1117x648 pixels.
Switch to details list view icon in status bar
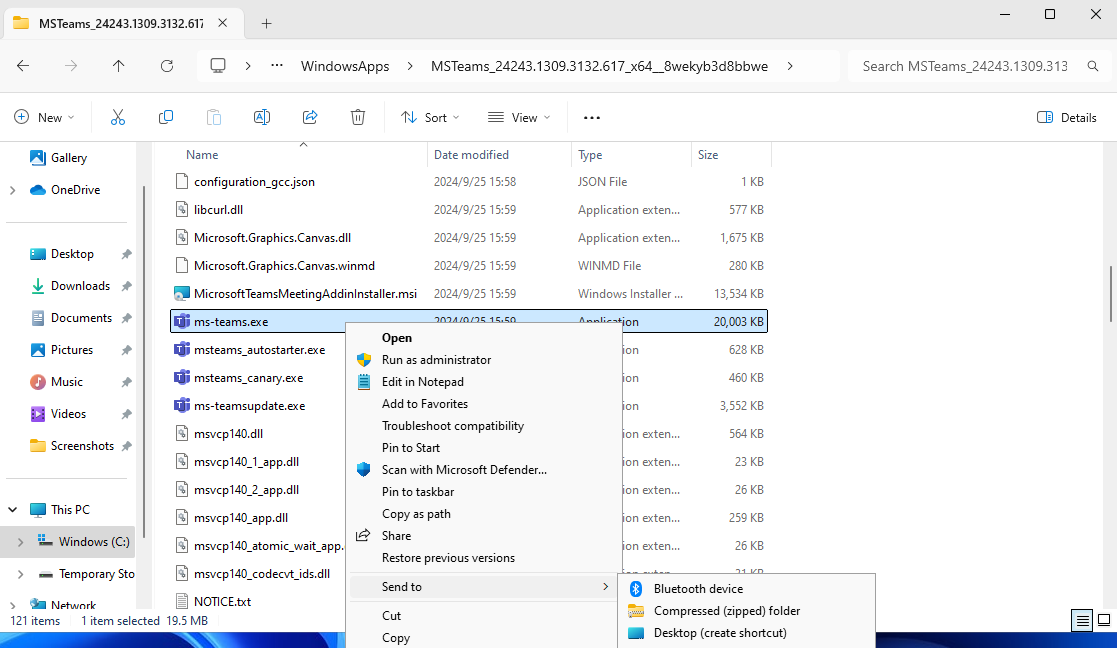pos(1082,620)
